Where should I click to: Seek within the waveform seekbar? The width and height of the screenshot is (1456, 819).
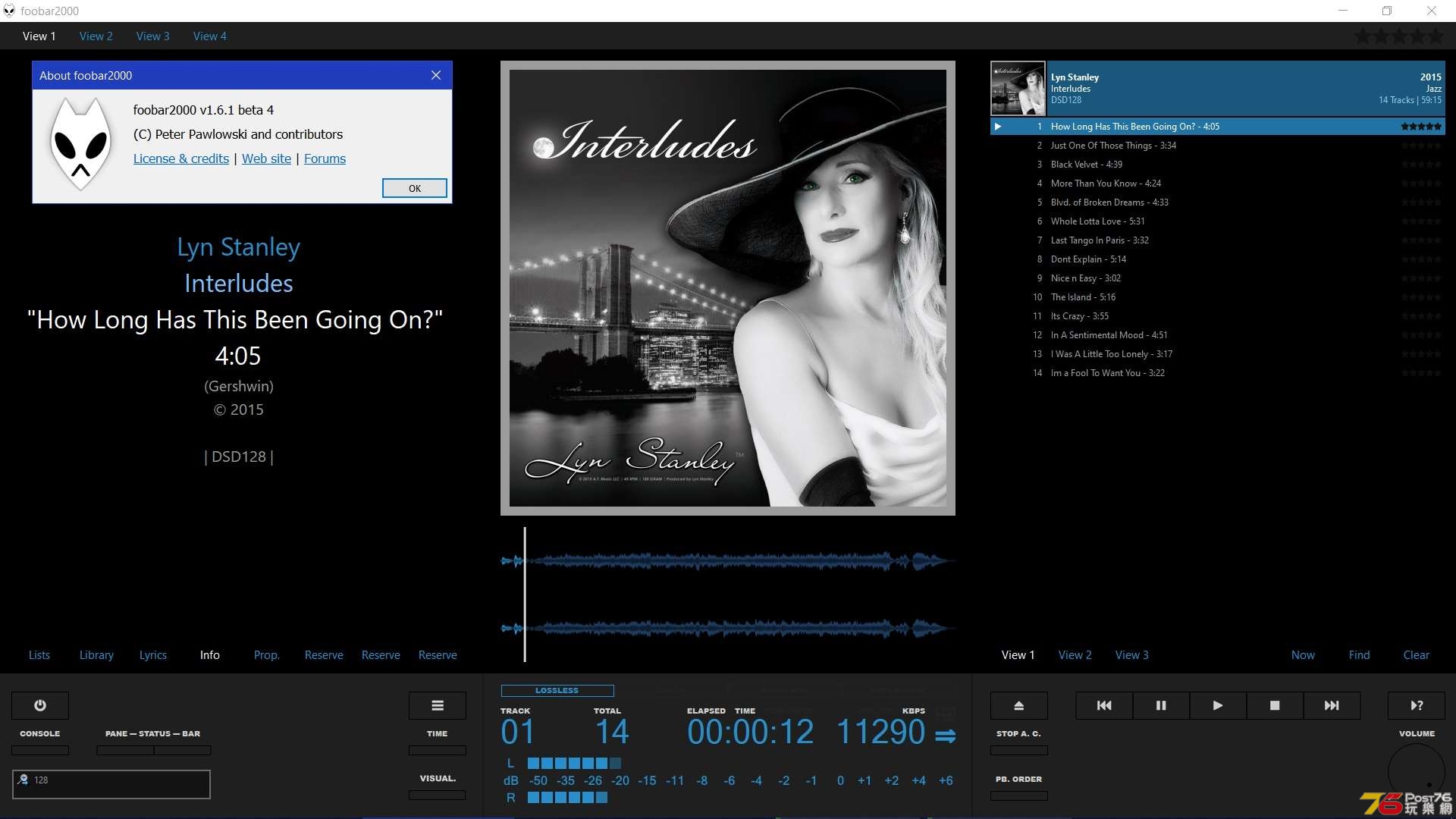click(728, 595)
